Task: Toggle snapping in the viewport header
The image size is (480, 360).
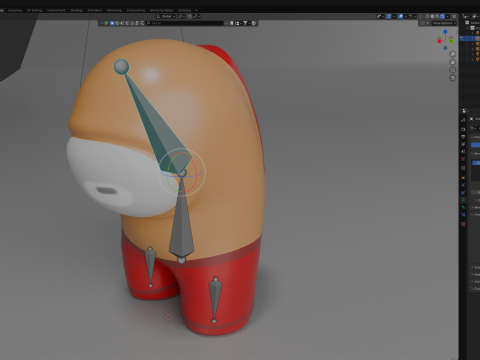Action: point(190,16)
